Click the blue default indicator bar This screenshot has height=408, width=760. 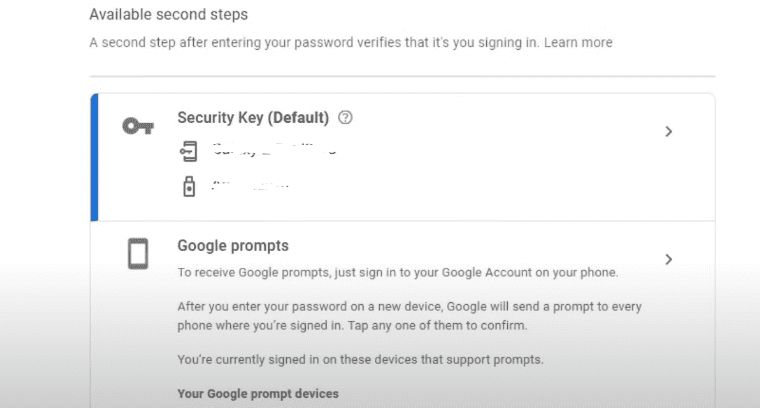pos(94,156)
